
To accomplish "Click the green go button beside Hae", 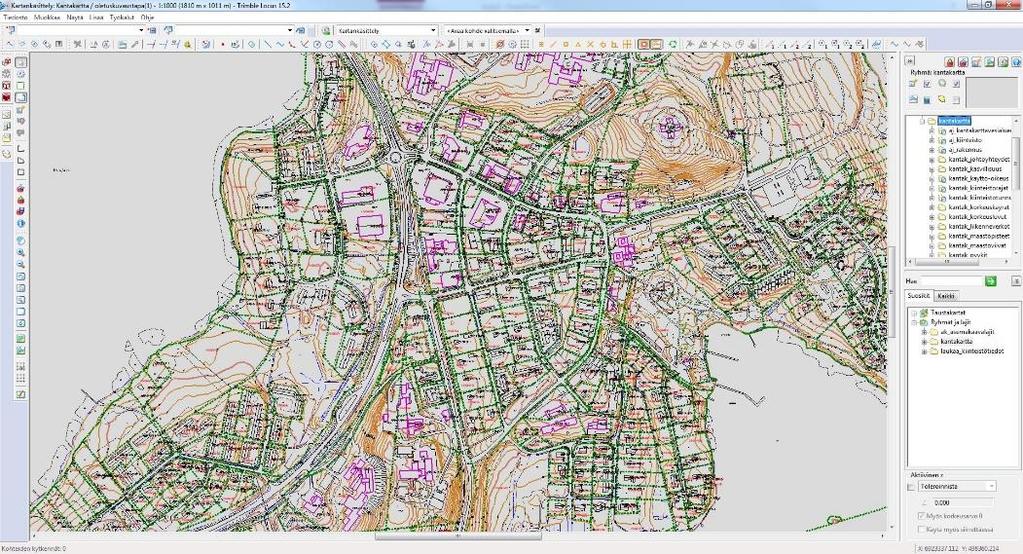I will tap(991, 281).
